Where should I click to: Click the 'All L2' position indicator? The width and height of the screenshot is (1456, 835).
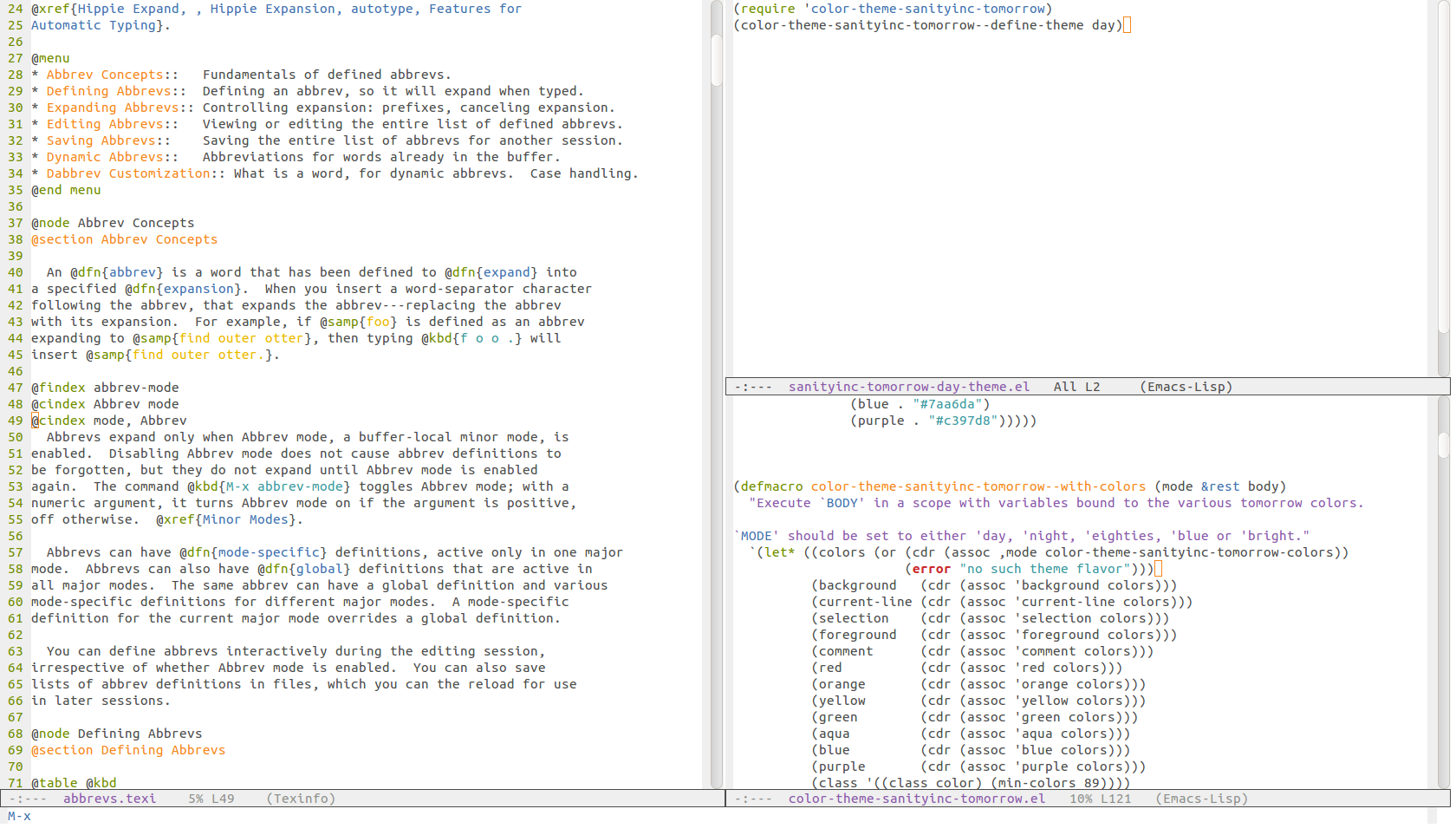pos(1077,387)
